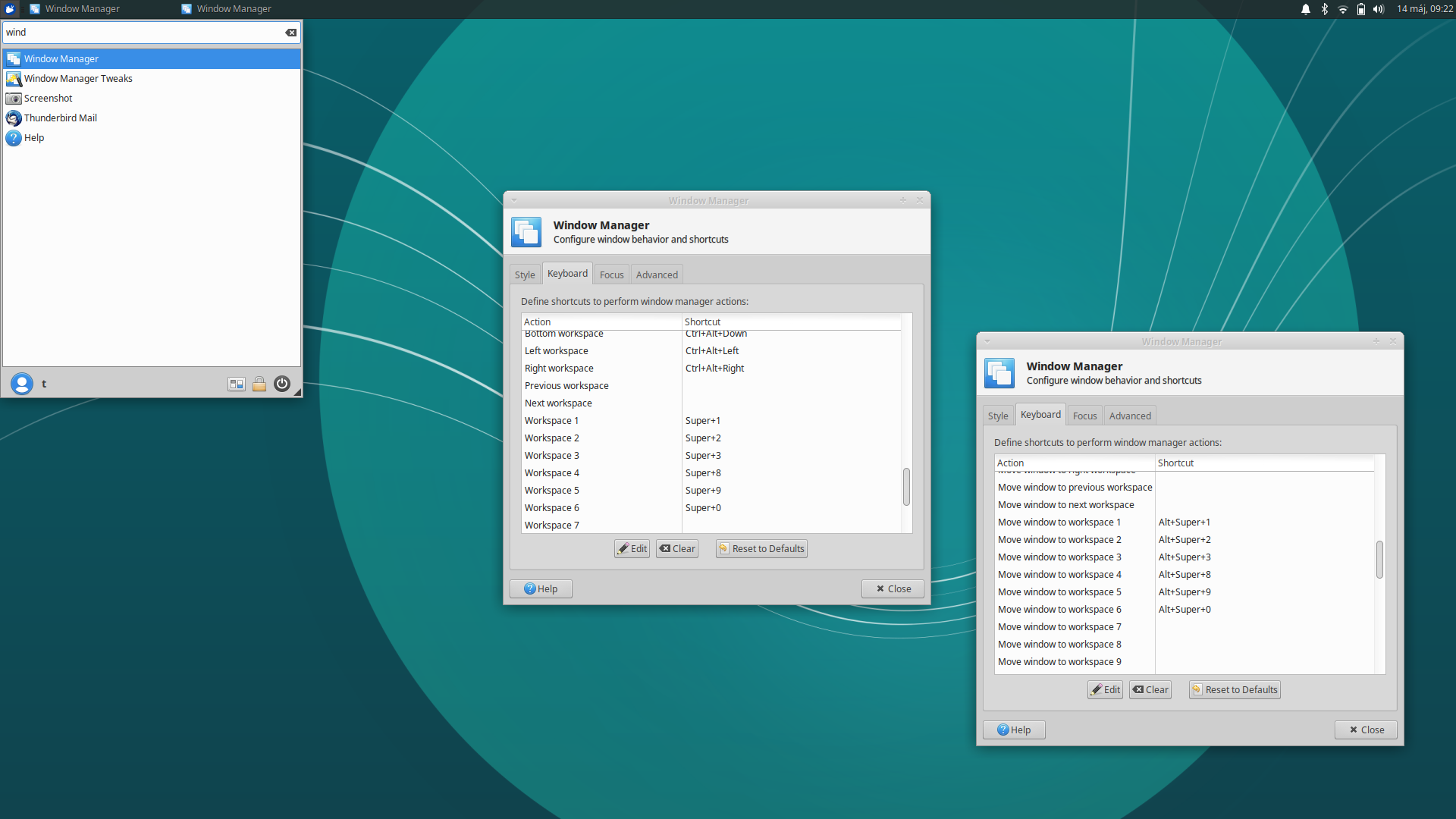The width and height of the screenshot is (1456, 819).
Task: Switch to Focus tab in center dialog
Action: tap(611, 275)
